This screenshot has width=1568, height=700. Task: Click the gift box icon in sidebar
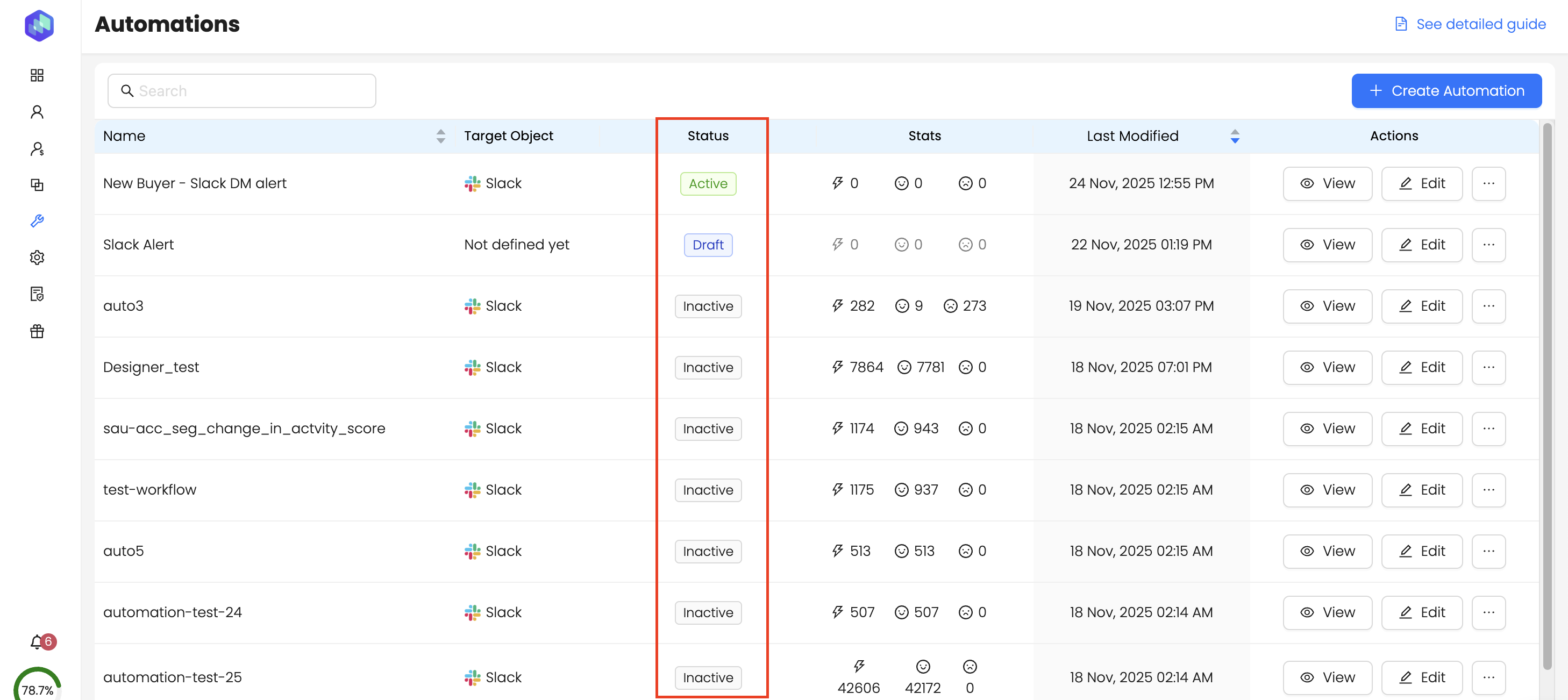tap(37, 331)
